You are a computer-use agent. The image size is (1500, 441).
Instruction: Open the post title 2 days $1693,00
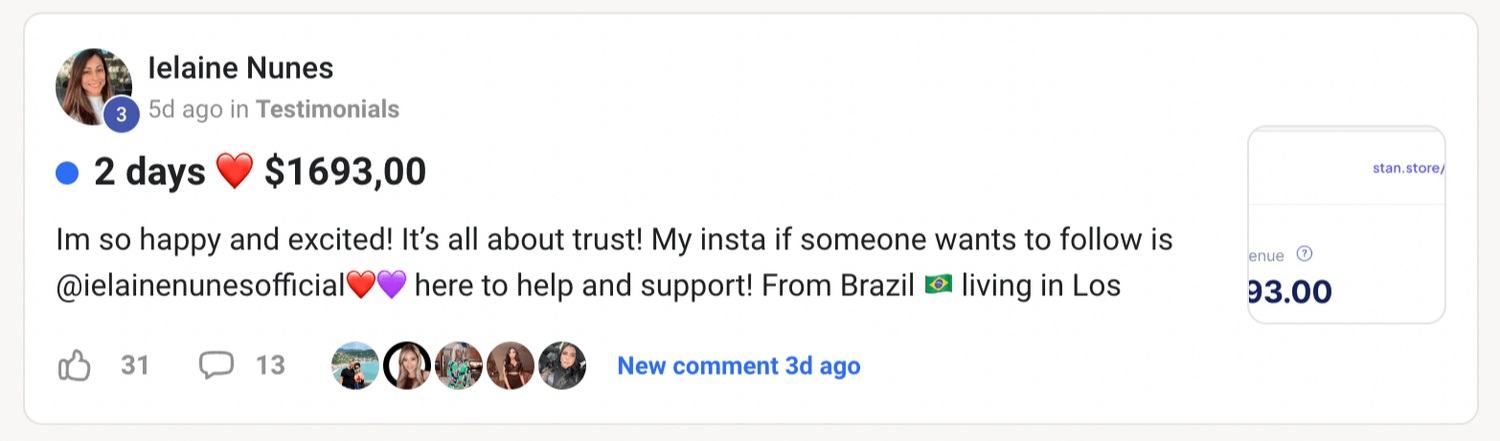[x=260, y=173]
